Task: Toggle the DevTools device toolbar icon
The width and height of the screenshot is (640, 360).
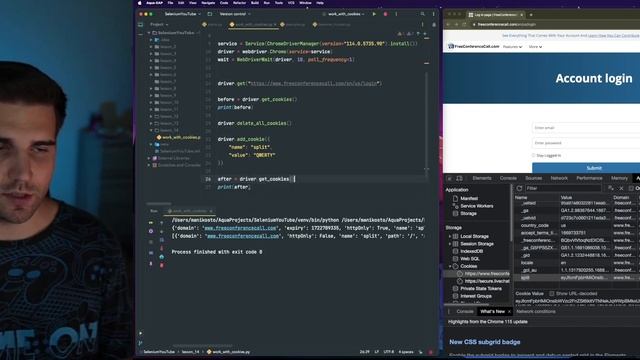Action: pos(459,178)
